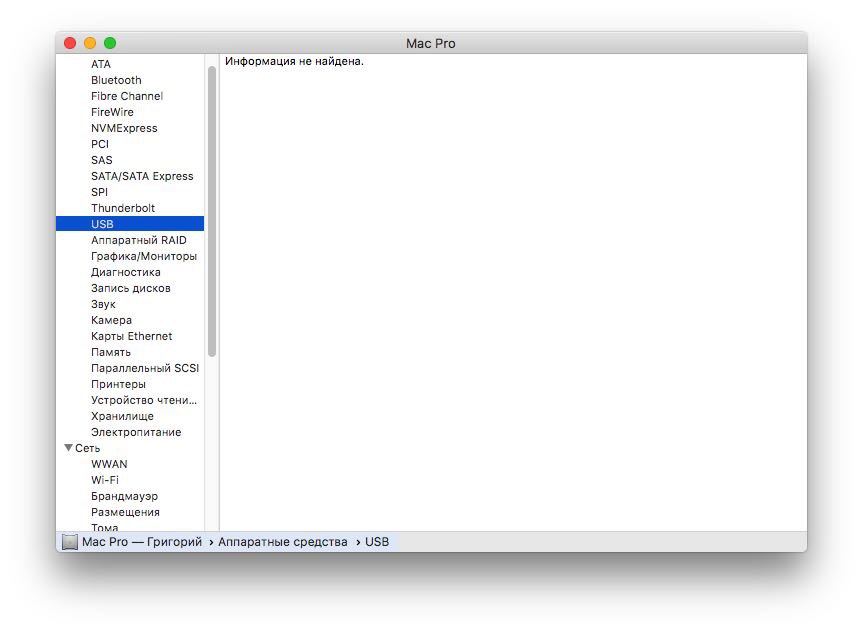Click Mac Pro — Григорий in path bar
Image resolution: width=863 pixels, height=632 pixels.
pos(142,542)
